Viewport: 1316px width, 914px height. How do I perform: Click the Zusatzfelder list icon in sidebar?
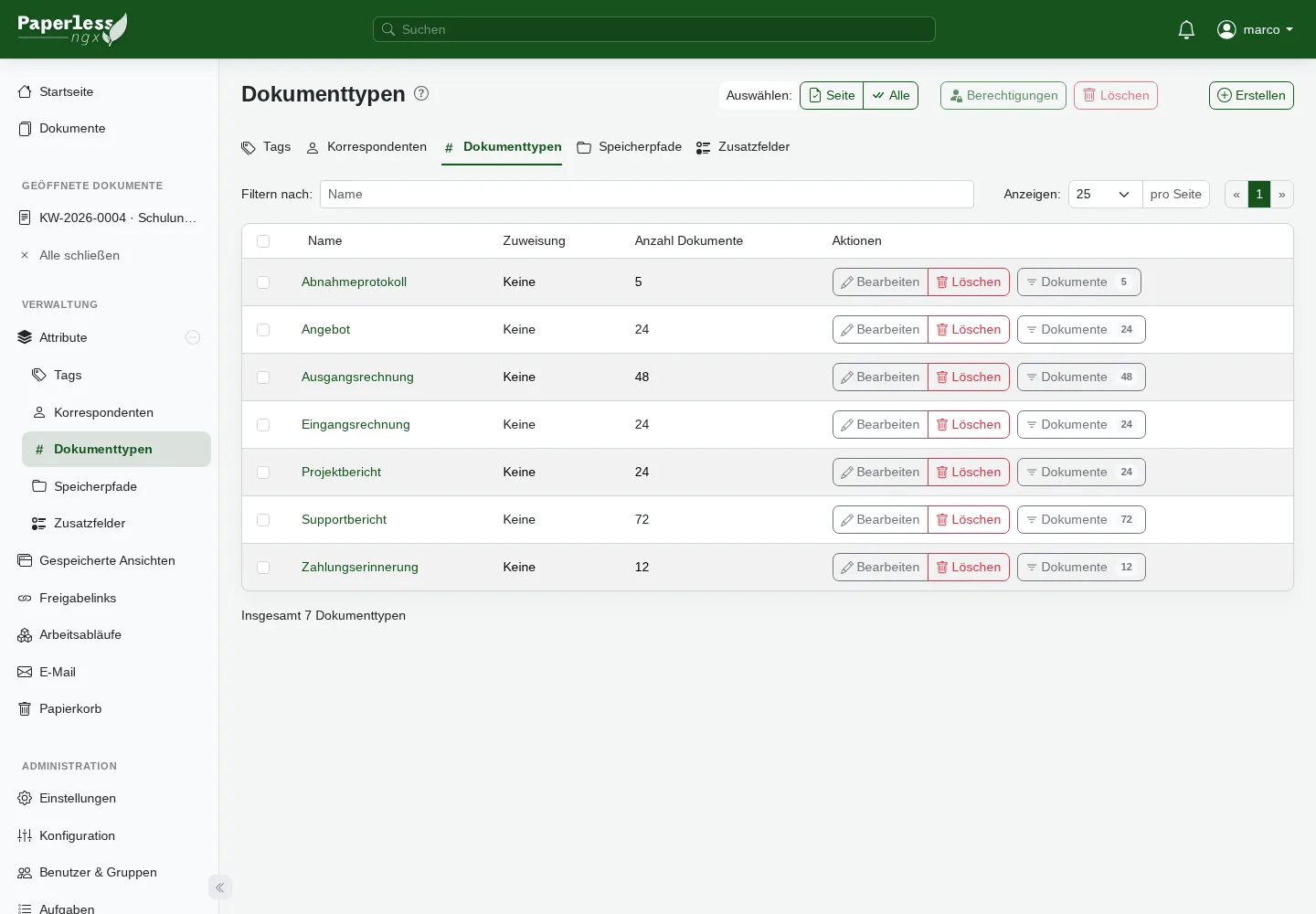(39, 524)
